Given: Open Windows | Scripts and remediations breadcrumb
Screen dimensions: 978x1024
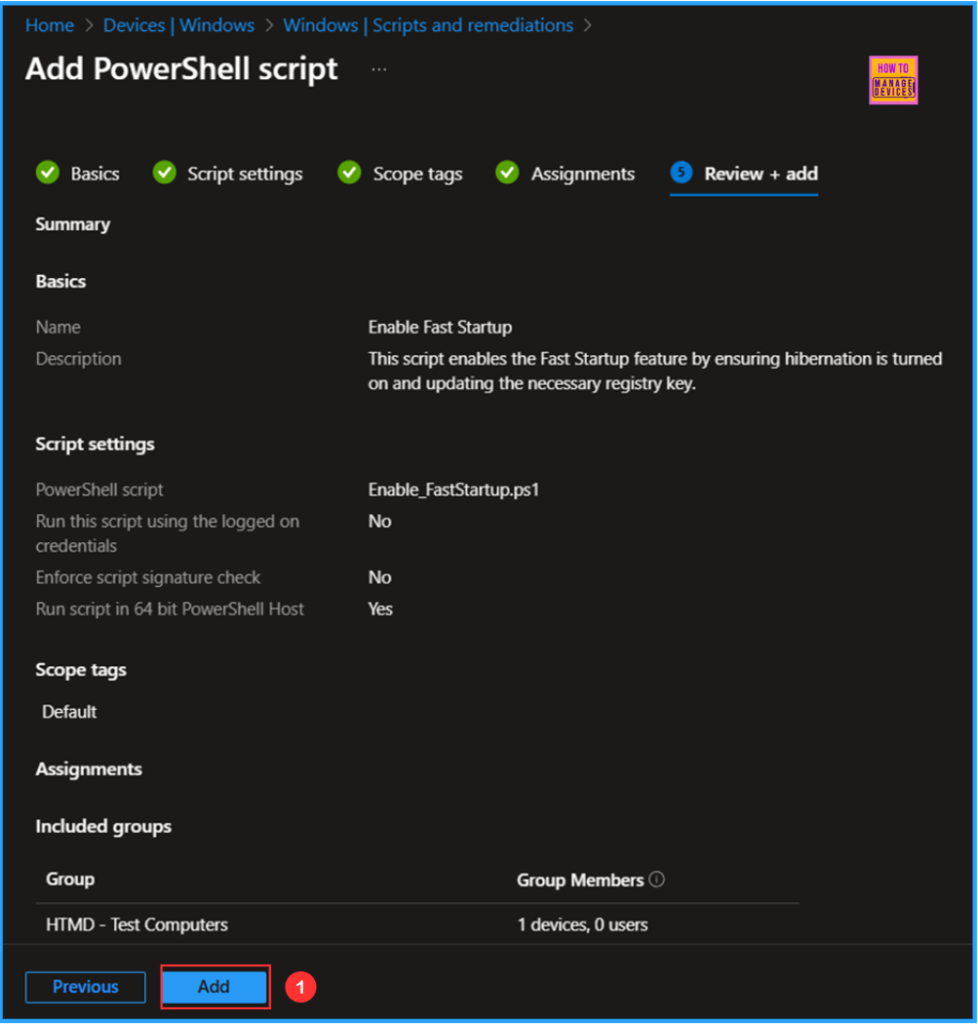Looking at the screenshot, I should click(x=428, y=25).
